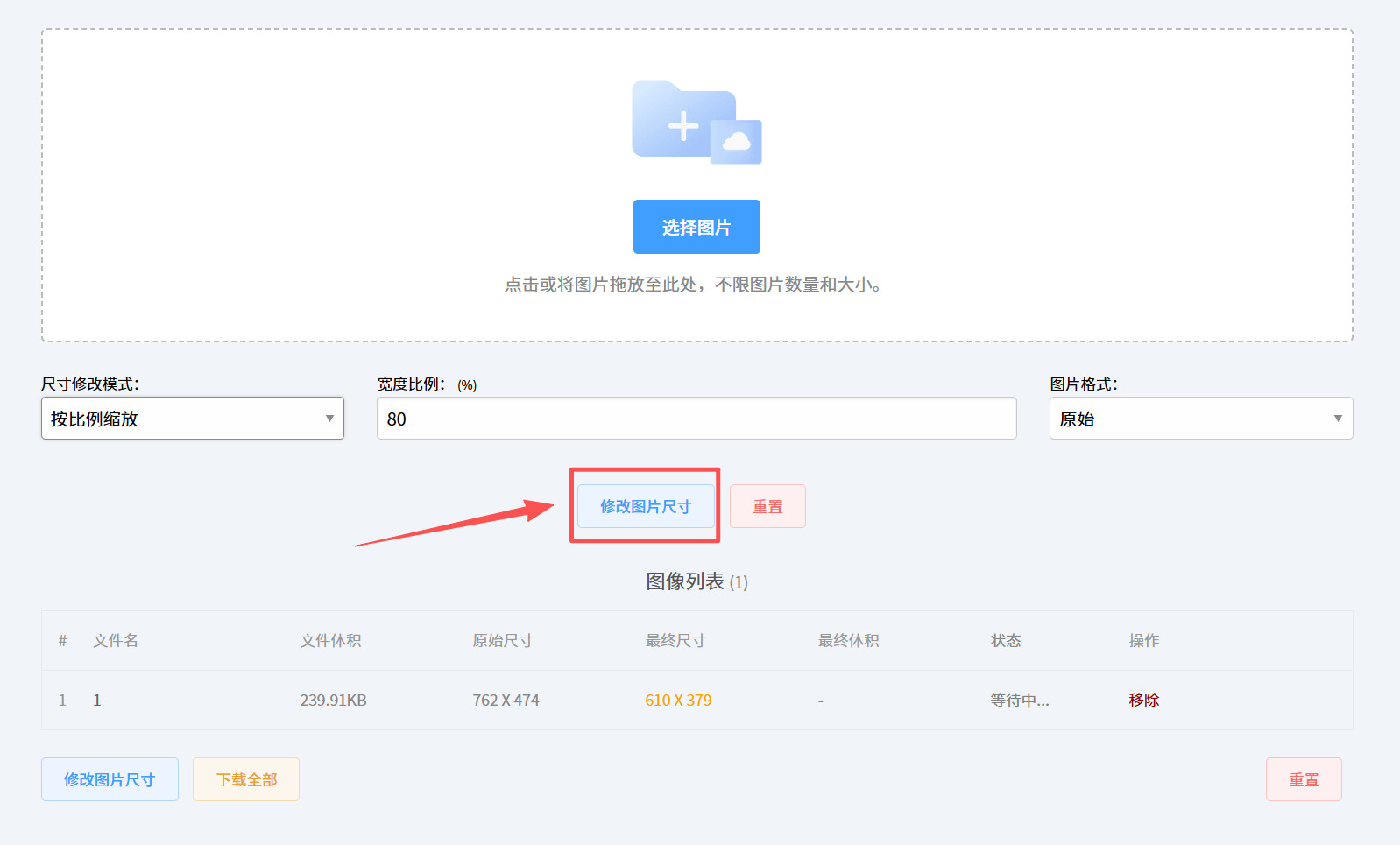Open the 尺寸修改模式 dropdown
The image size is (1400, 845).
click(x=193, y=419)
